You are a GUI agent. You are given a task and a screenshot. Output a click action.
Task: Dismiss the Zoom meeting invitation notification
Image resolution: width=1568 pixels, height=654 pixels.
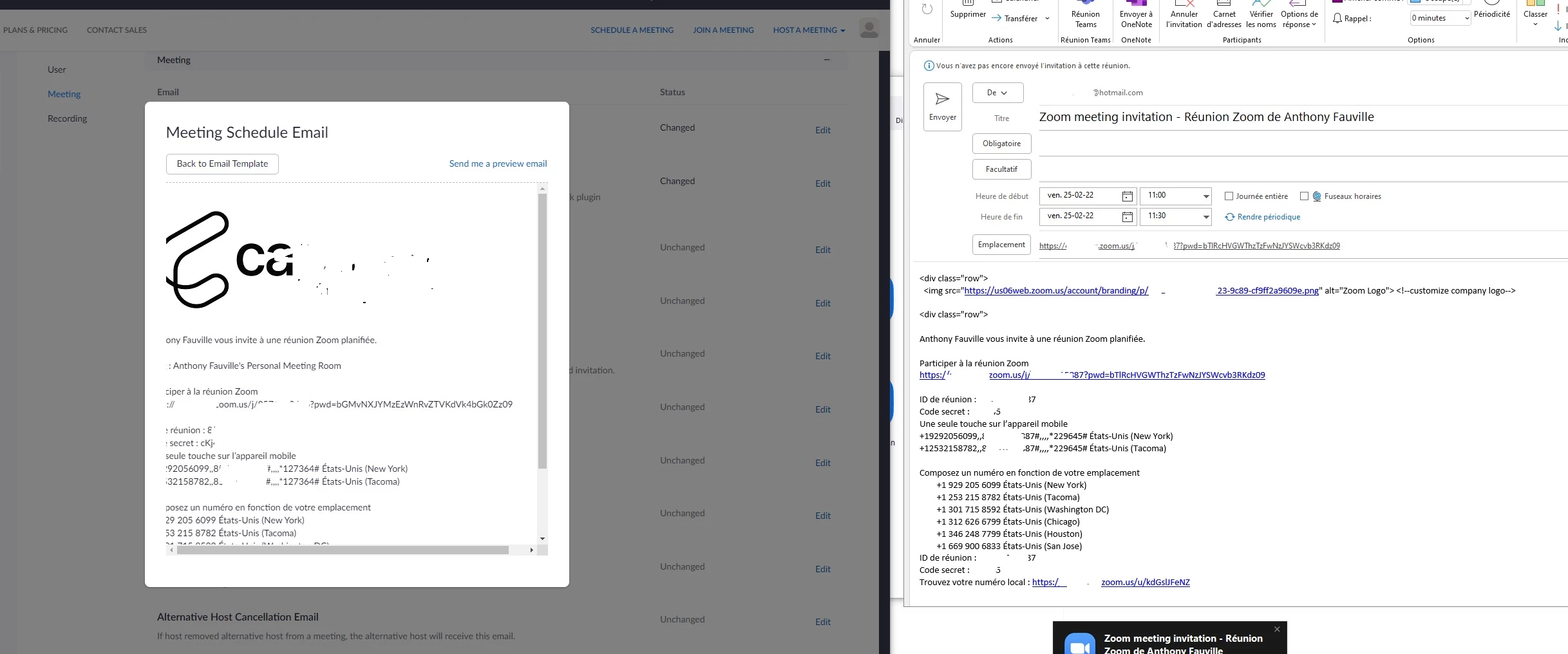click(1277, 629)
